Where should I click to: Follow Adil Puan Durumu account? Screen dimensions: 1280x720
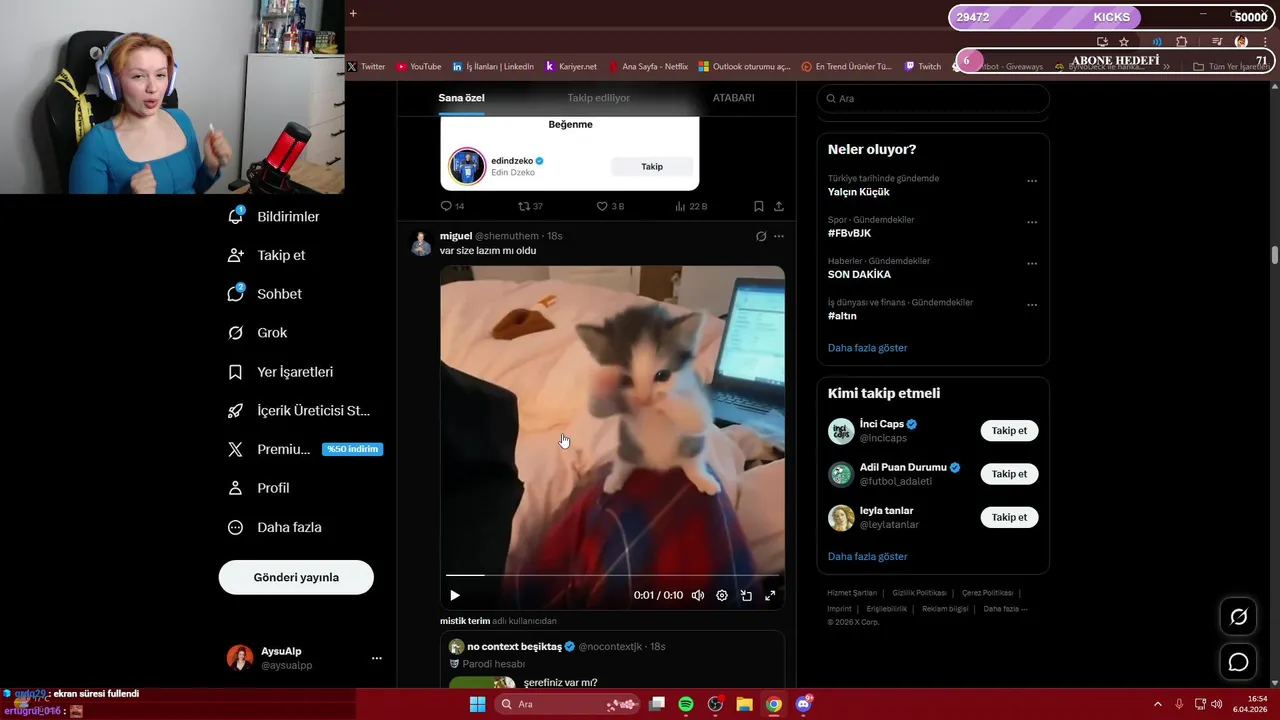(1009, 474)
